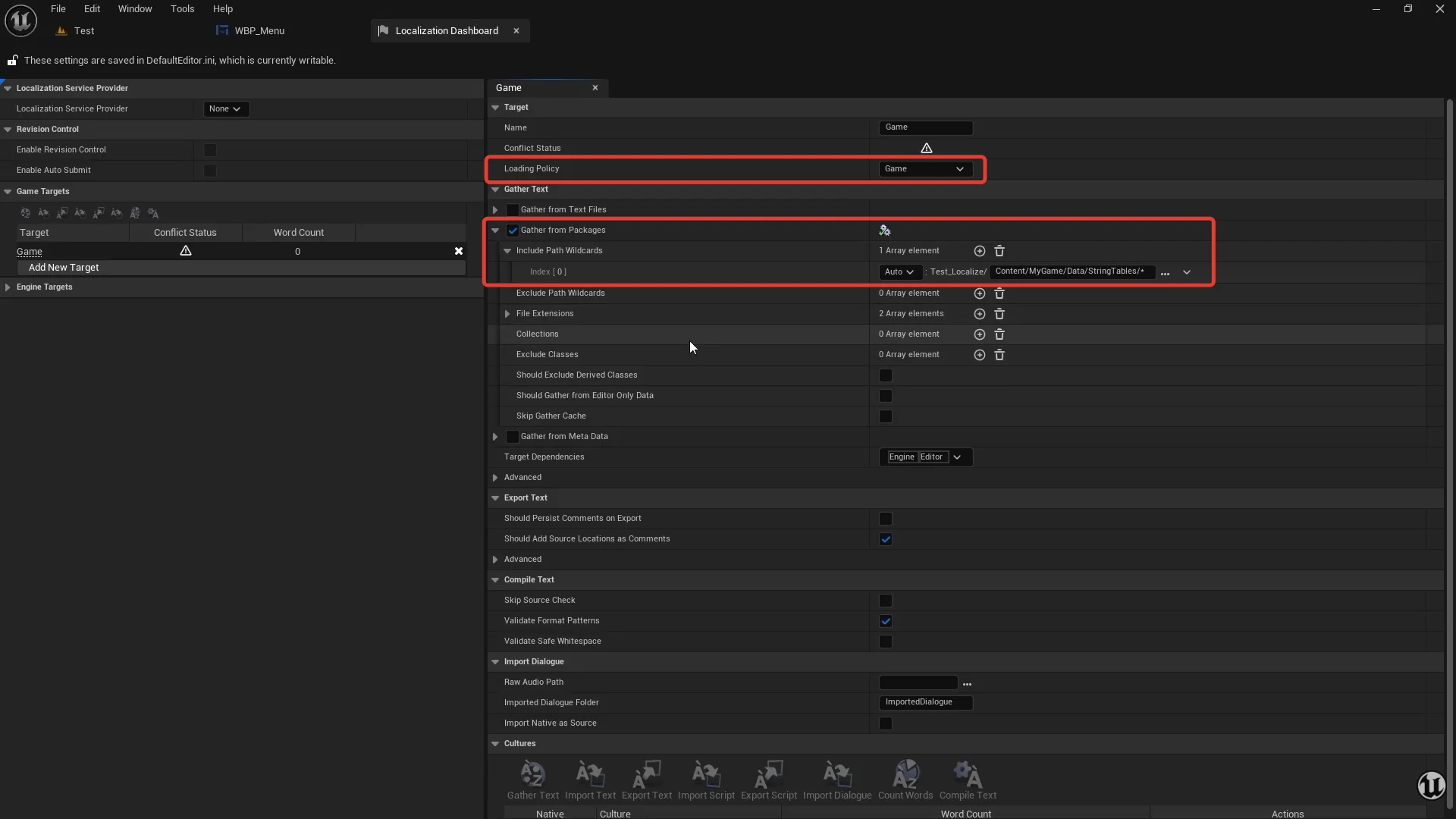This screenshot has height=819, width=1456.
Task: Expand the Advanced section under Gather Text
Action: click(x=495, y=478)
